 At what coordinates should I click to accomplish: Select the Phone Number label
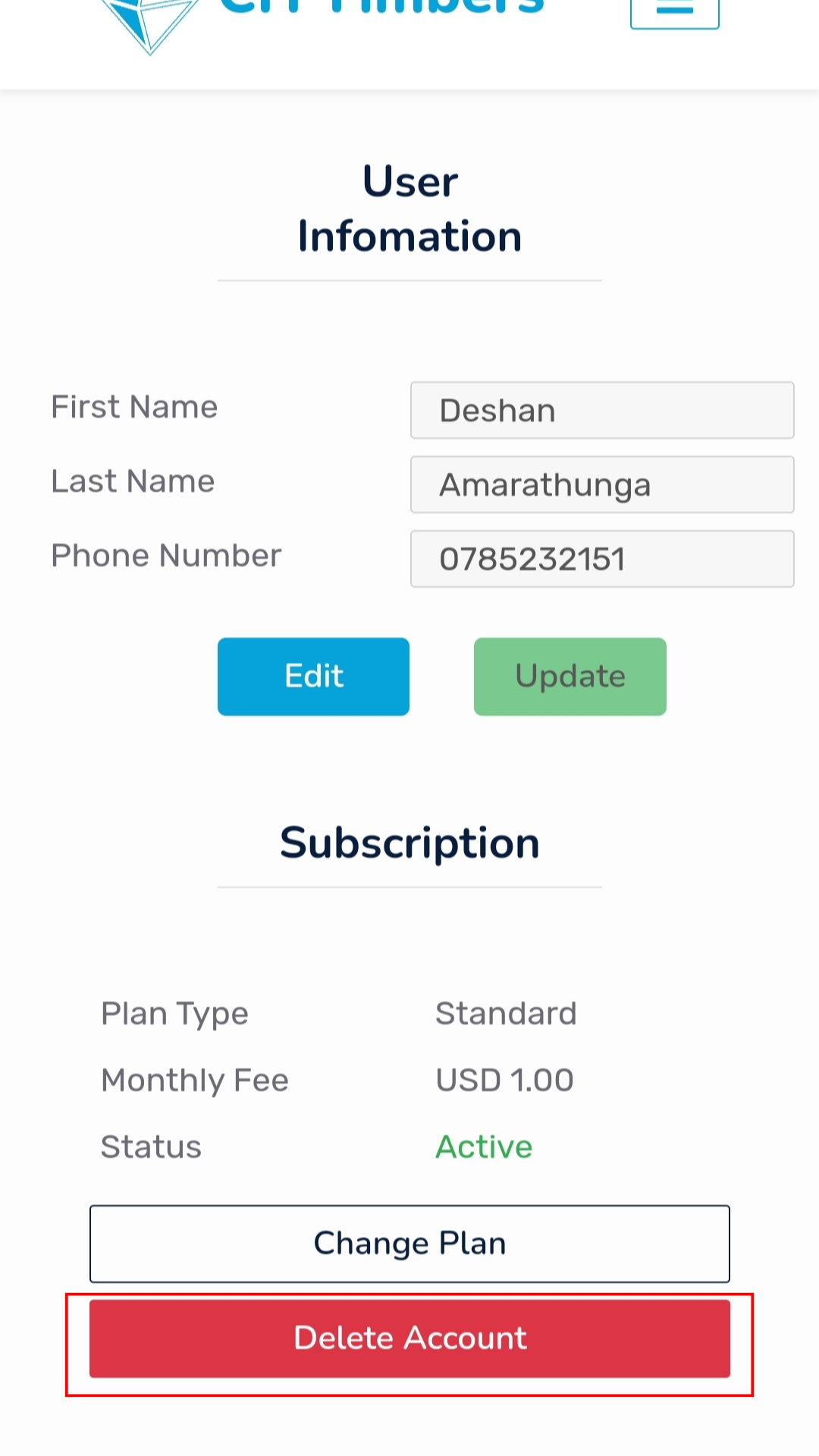pos(166,556)
